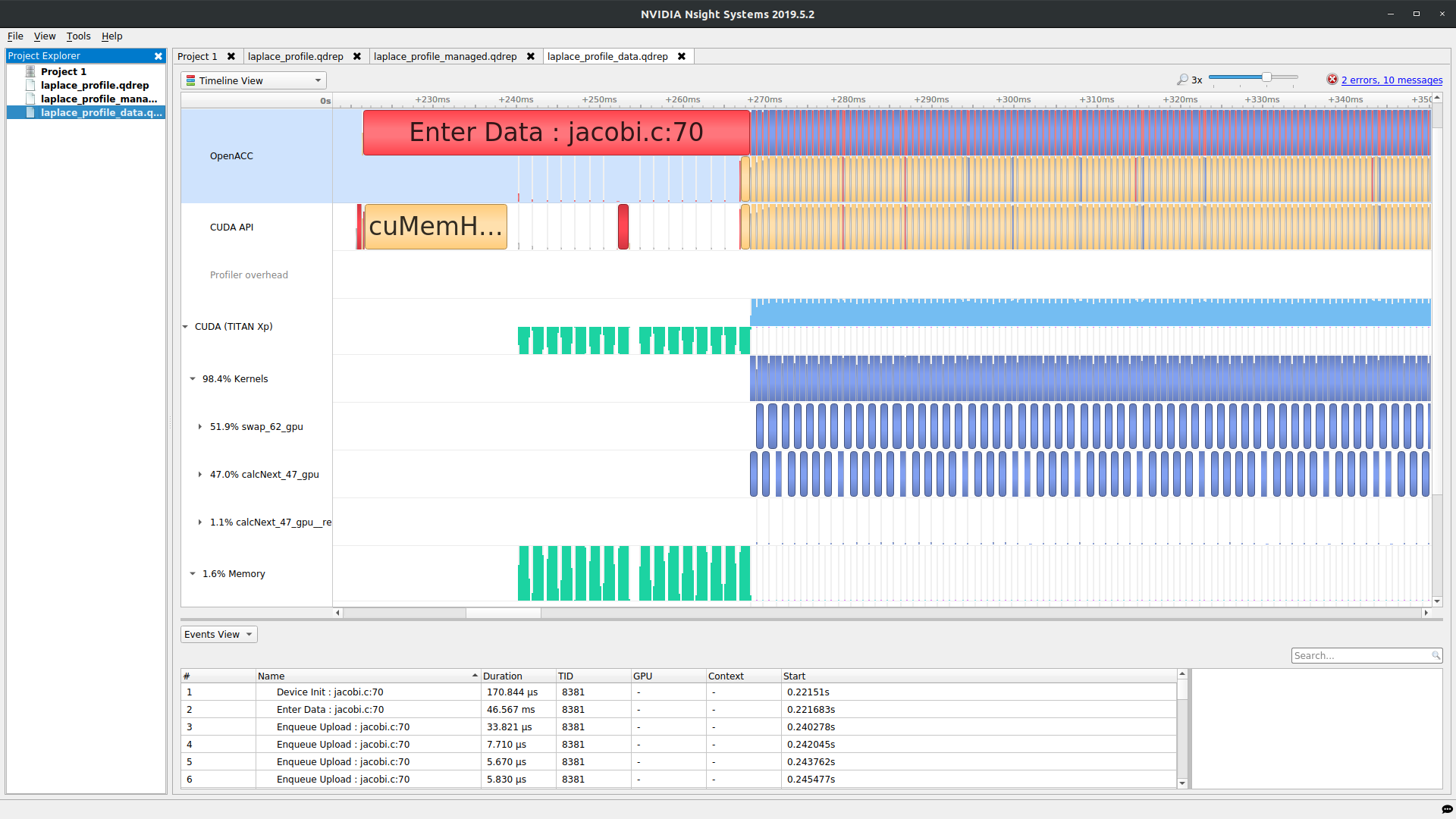Open the Events View dropdown
The image size is (1456, 819).
[x=218, y=635]
